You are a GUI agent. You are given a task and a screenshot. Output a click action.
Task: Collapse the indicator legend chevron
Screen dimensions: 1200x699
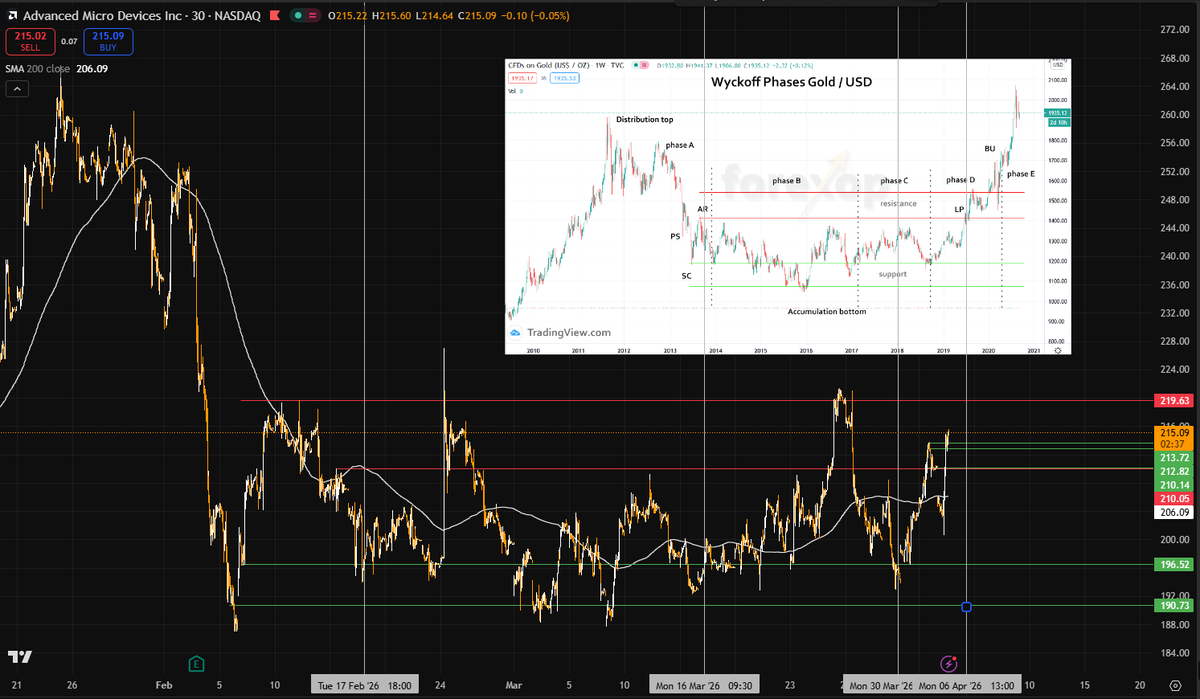17,90
